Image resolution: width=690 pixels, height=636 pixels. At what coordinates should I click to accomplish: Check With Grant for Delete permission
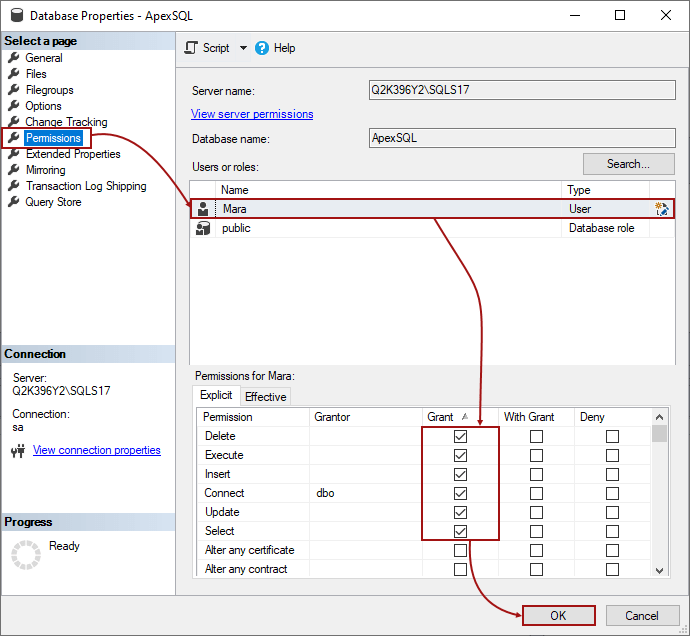[536, 436]
